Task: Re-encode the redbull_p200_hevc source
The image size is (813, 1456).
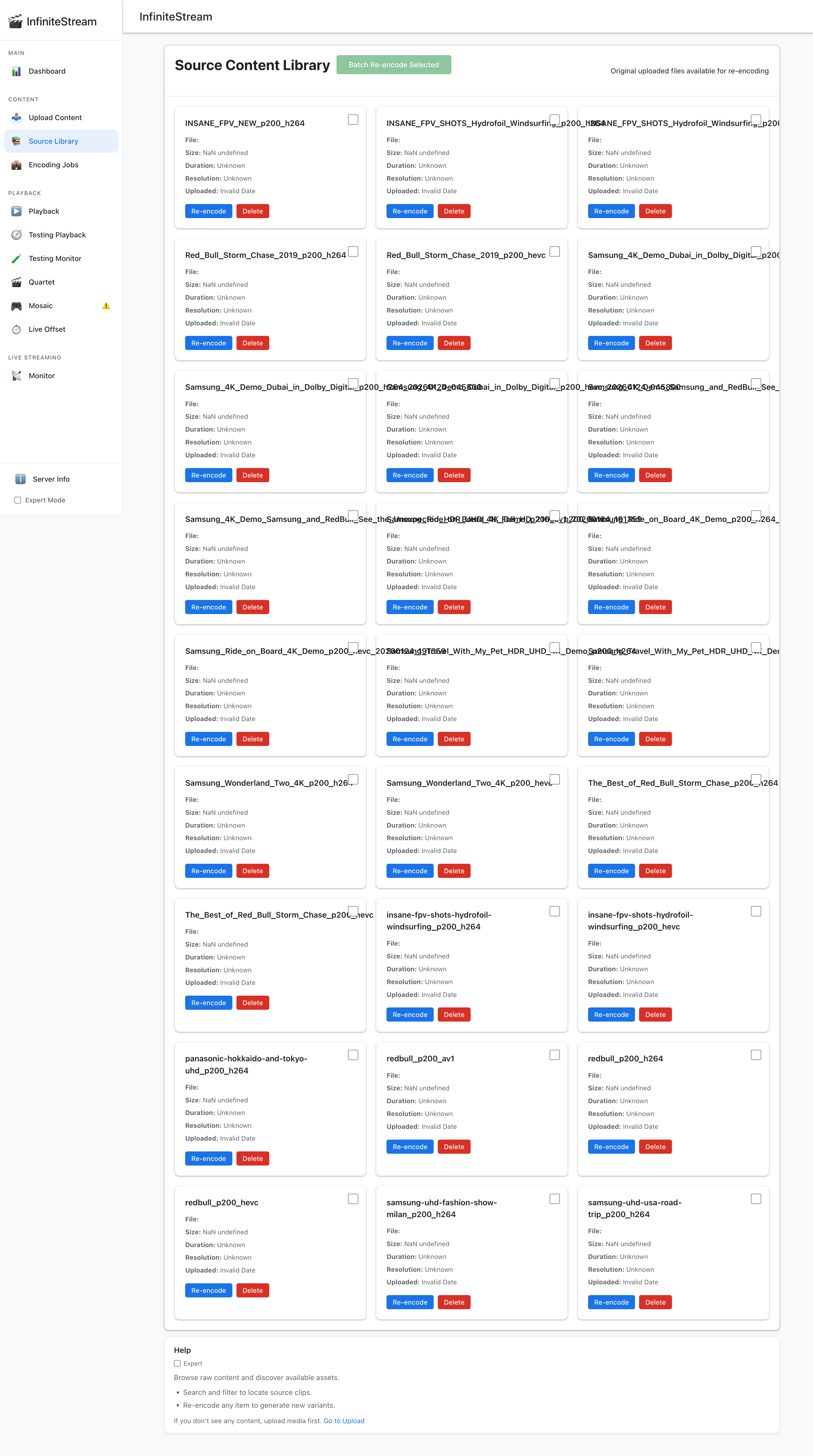Action: click(x=209, y=1290)
